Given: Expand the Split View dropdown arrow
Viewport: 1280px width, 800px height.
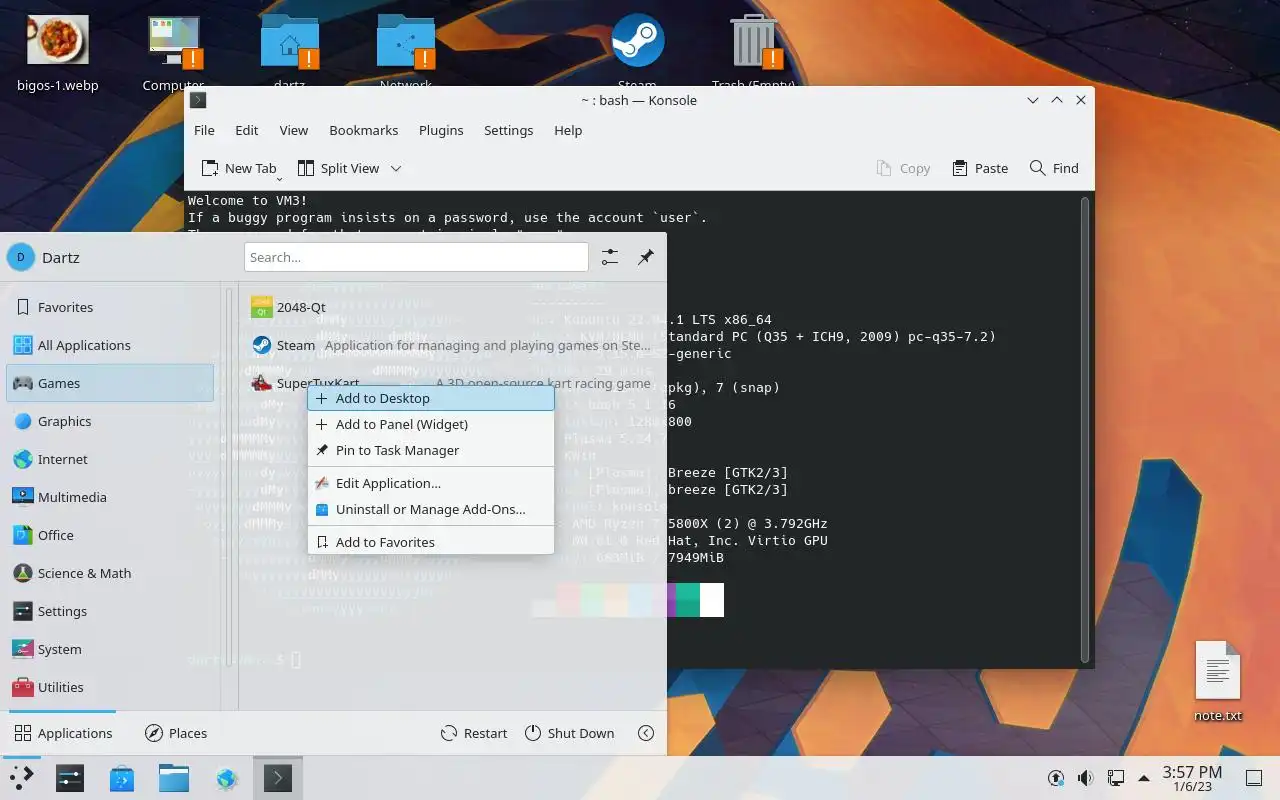Looking at the screenshot, I should coord(396,168).
